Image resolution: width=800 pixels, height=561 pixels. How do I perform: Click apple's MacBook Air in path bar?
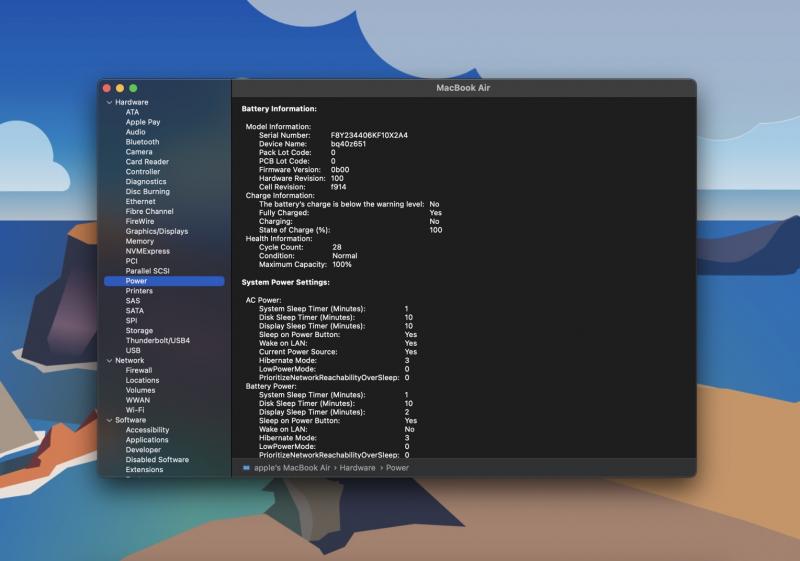coord(292,468)
